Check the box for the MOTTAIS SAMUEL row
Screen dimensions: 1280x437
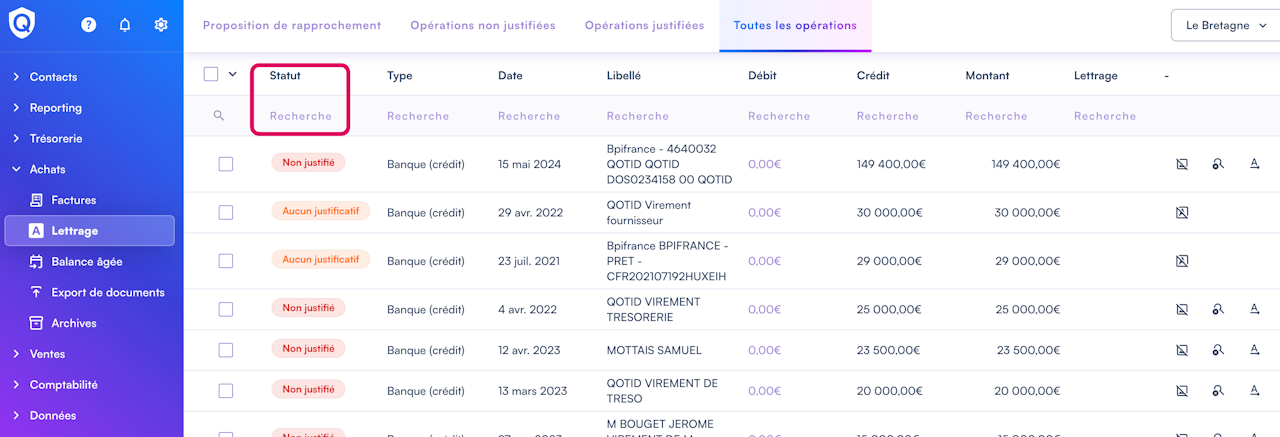click(x=226, y=350)
